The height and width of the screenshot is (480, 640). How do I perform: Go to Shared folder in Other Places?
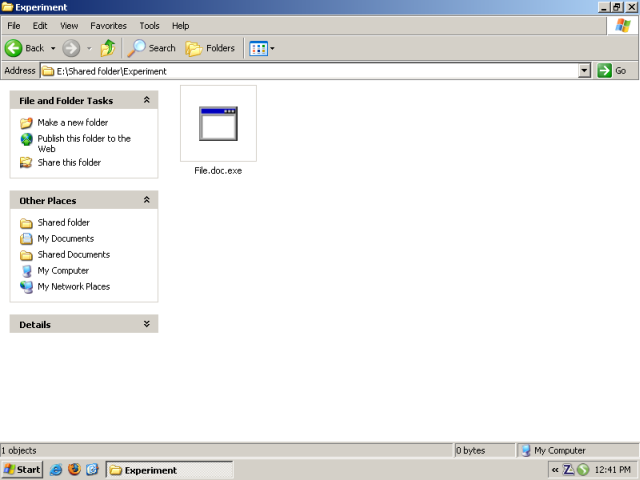[x=64, y=222]
